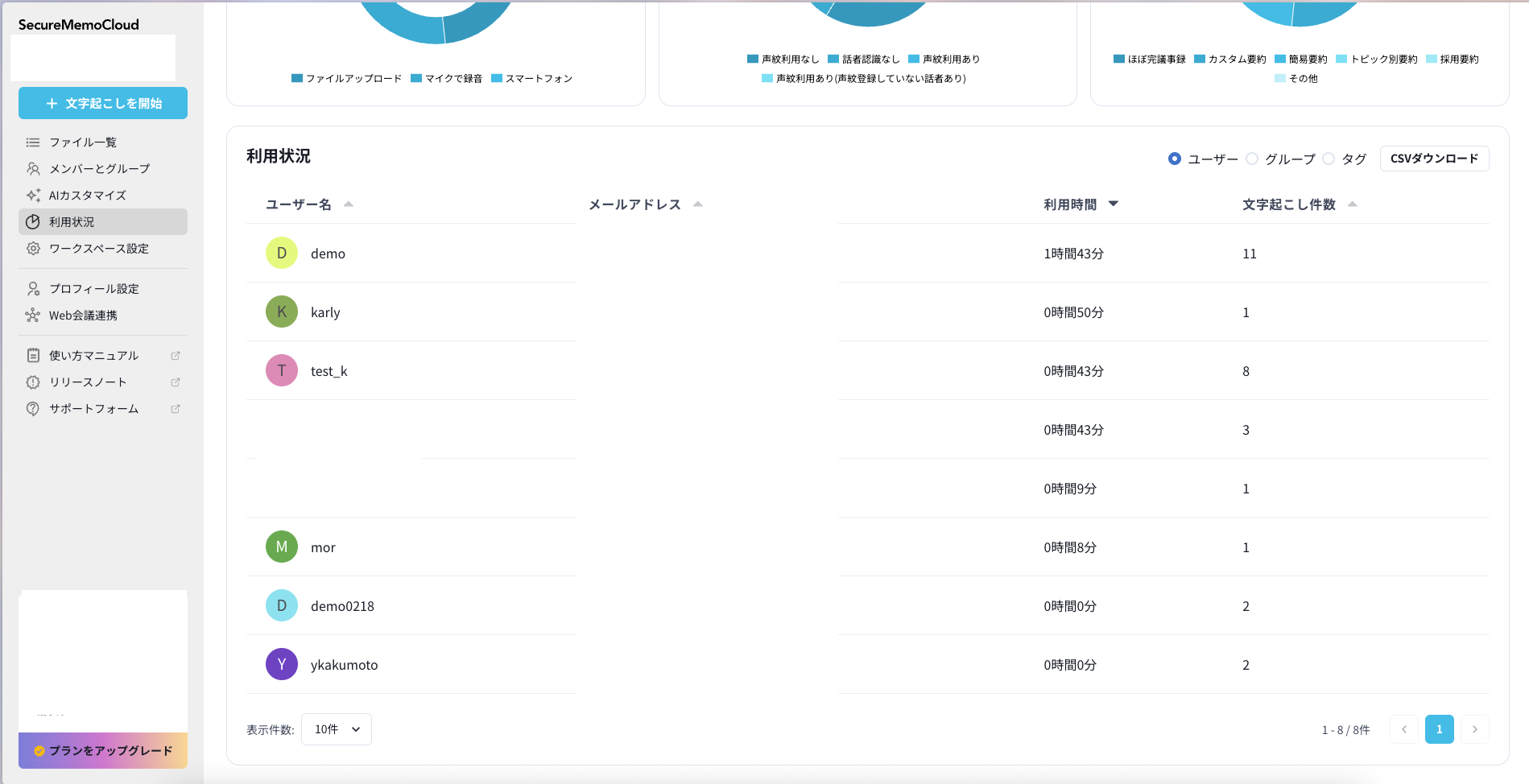Screen dimensions: 1529x784
Task: Open the ファイル一覧 list icon
Action: [x=33, y=142]
